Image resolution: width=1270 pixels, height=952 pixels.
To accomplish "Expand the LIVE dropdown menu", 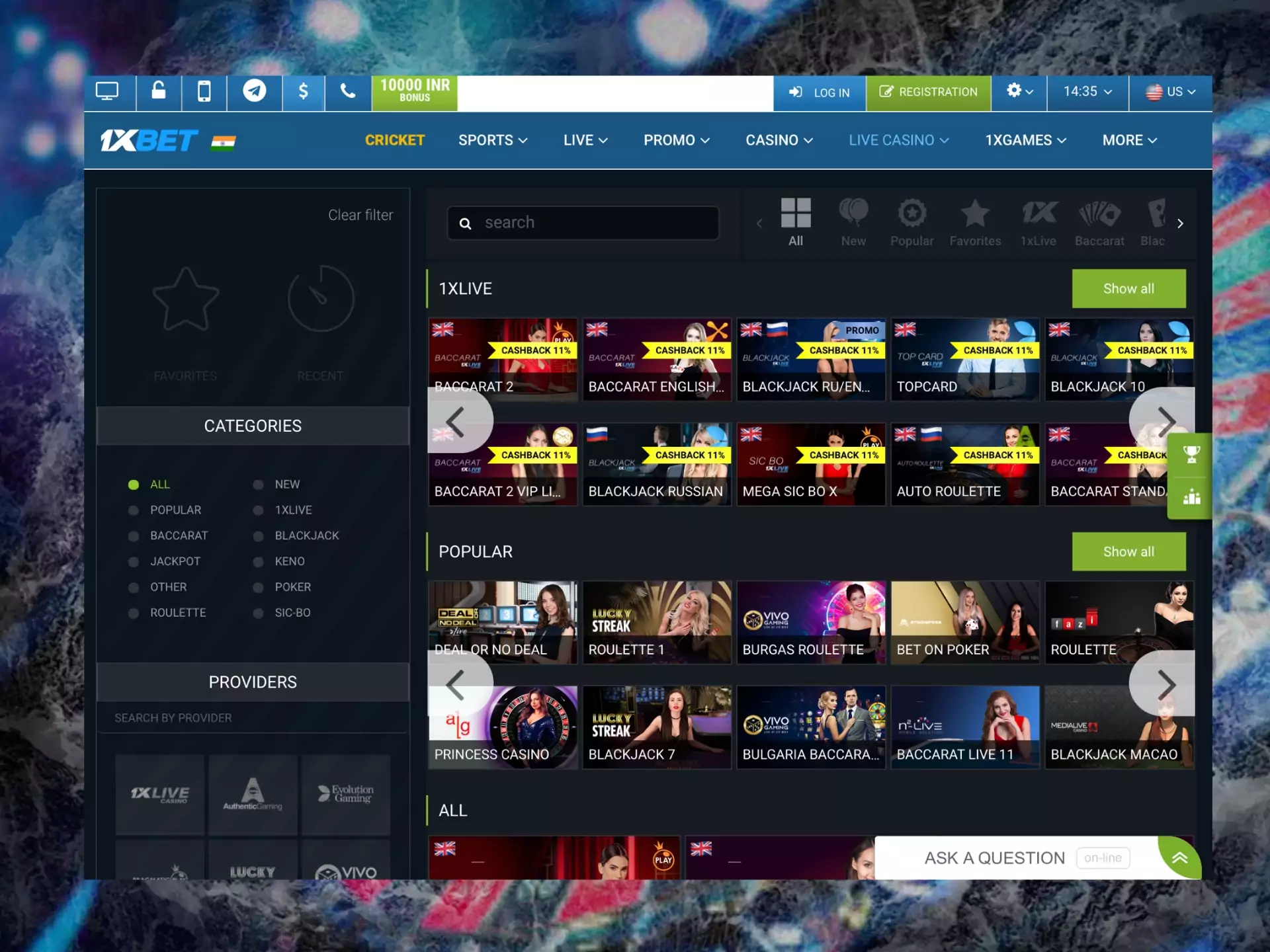I will tap(585, 140).
